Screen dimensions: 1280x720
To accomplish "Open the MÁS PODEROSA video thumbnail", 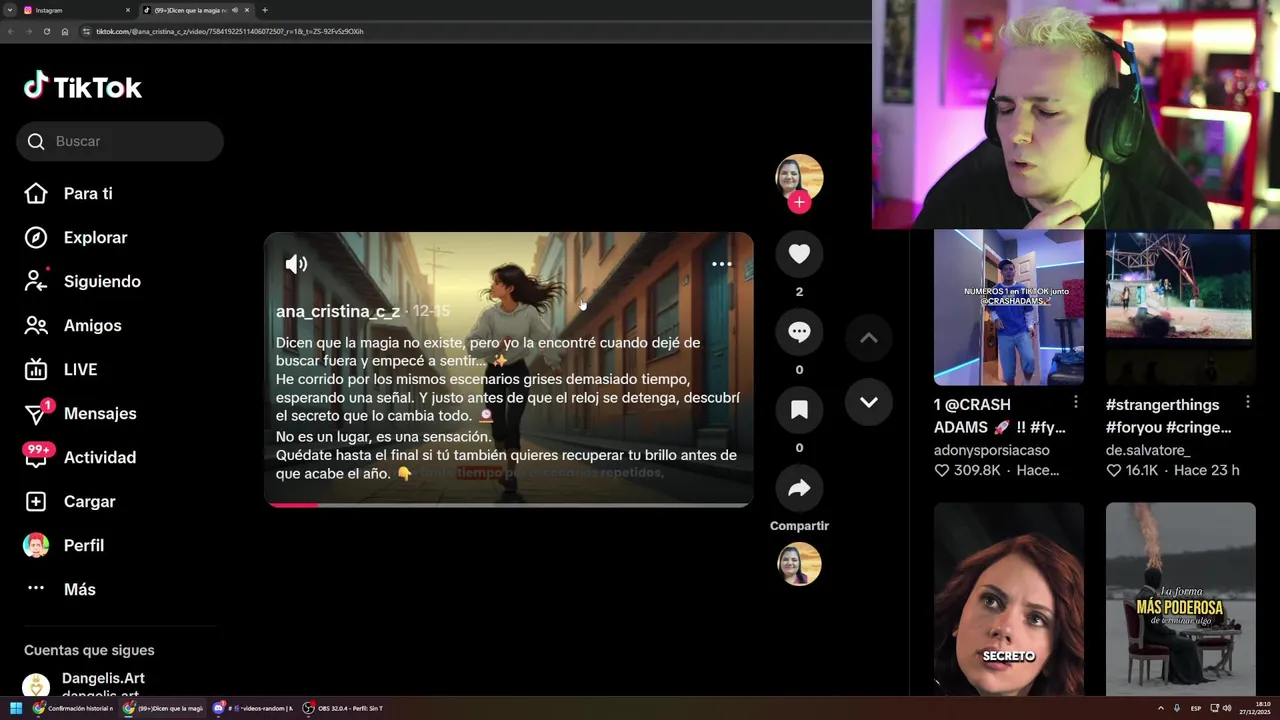I will tap(1180, 598).
